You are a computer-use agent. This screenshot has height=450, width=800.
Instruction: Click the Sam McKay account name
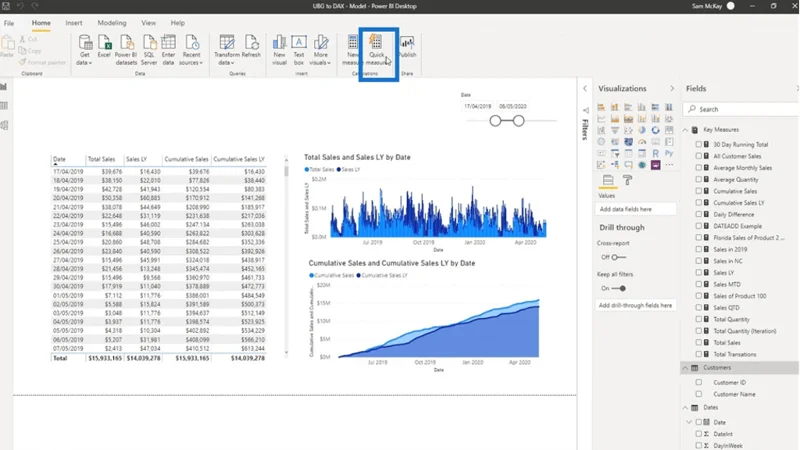point(707,6)
